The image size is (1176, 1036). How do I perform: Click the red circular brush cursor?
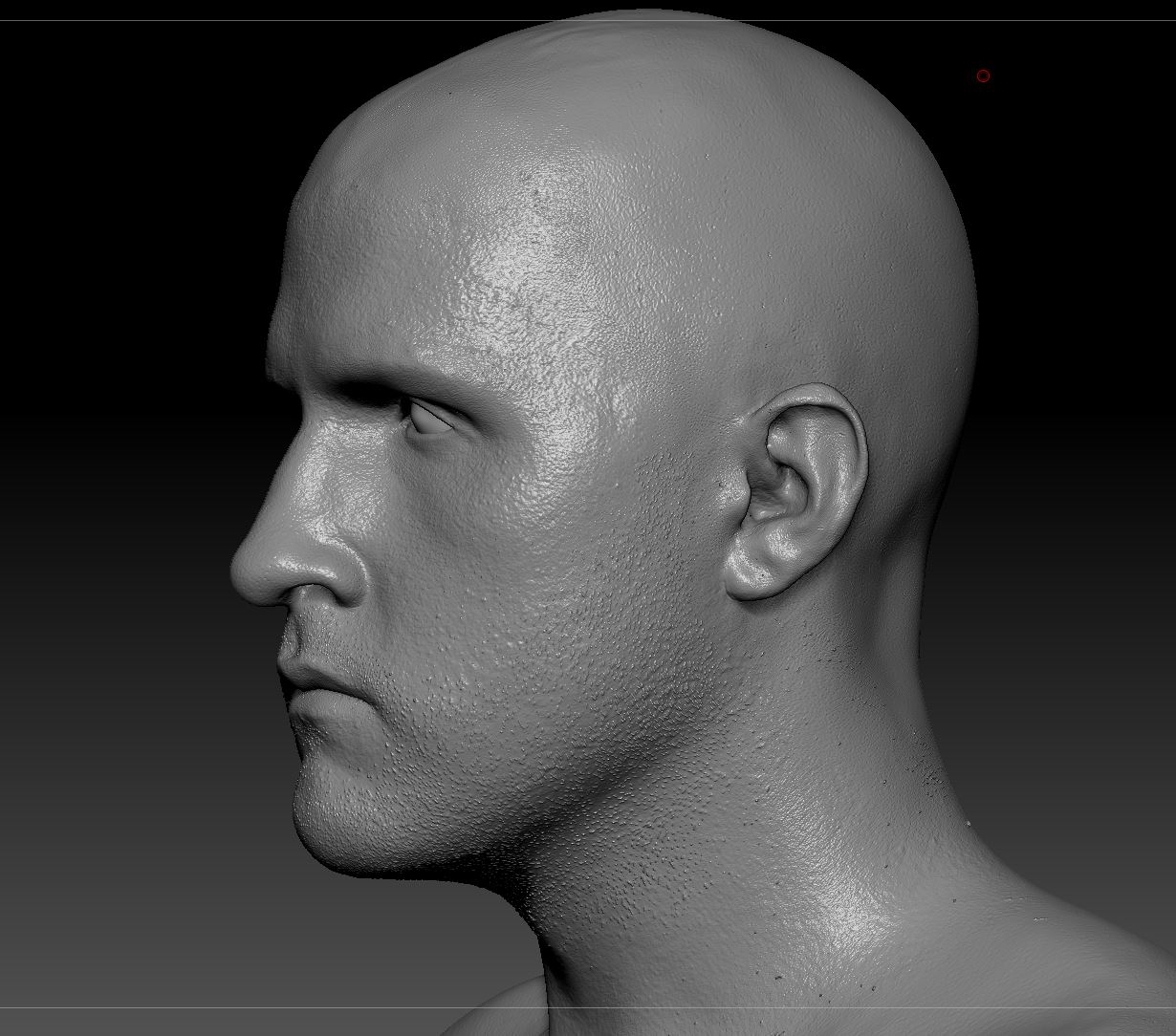[983, 76]
